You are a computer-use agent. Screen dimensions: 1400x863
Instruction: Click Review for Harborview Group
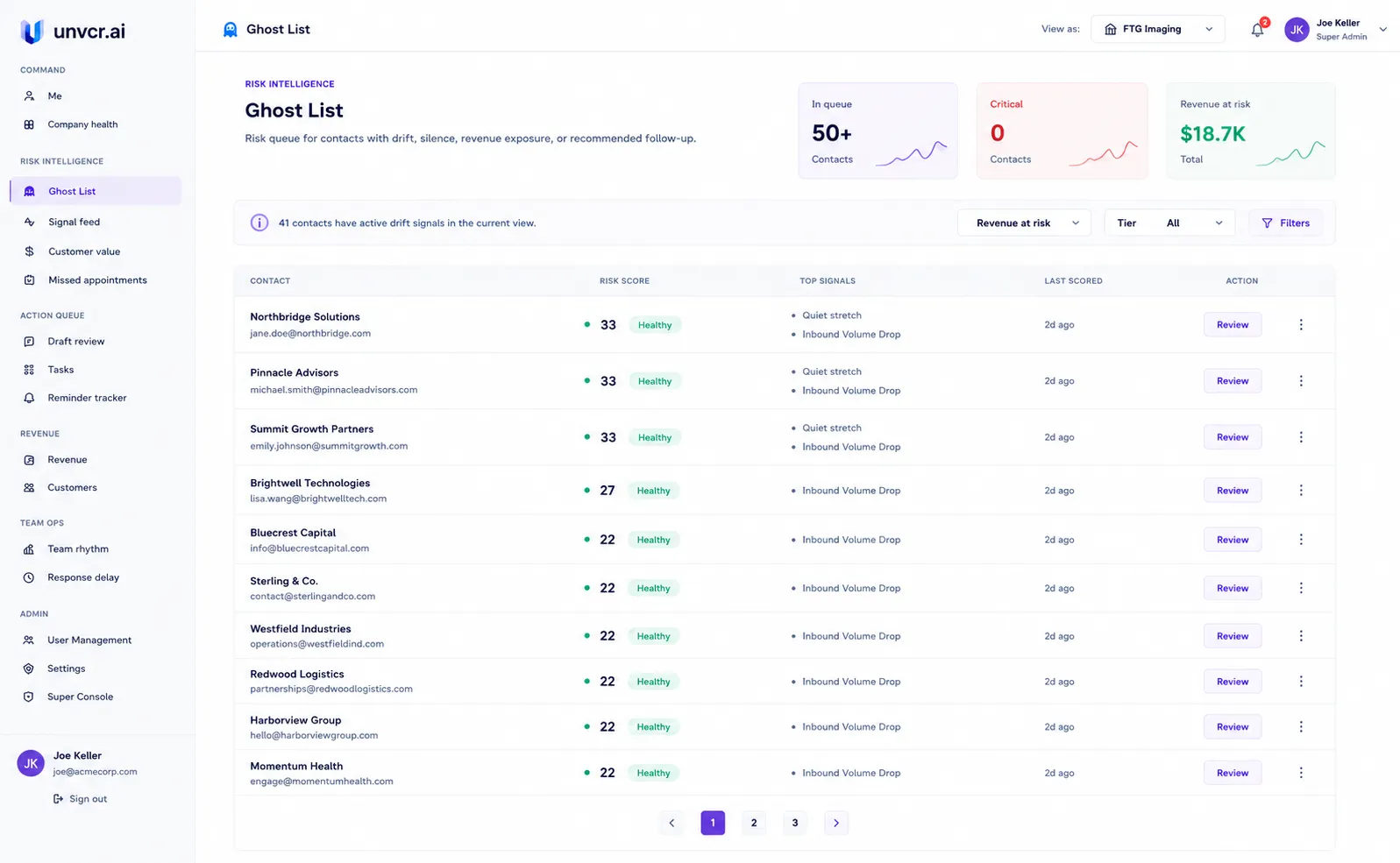point(1233,727)
